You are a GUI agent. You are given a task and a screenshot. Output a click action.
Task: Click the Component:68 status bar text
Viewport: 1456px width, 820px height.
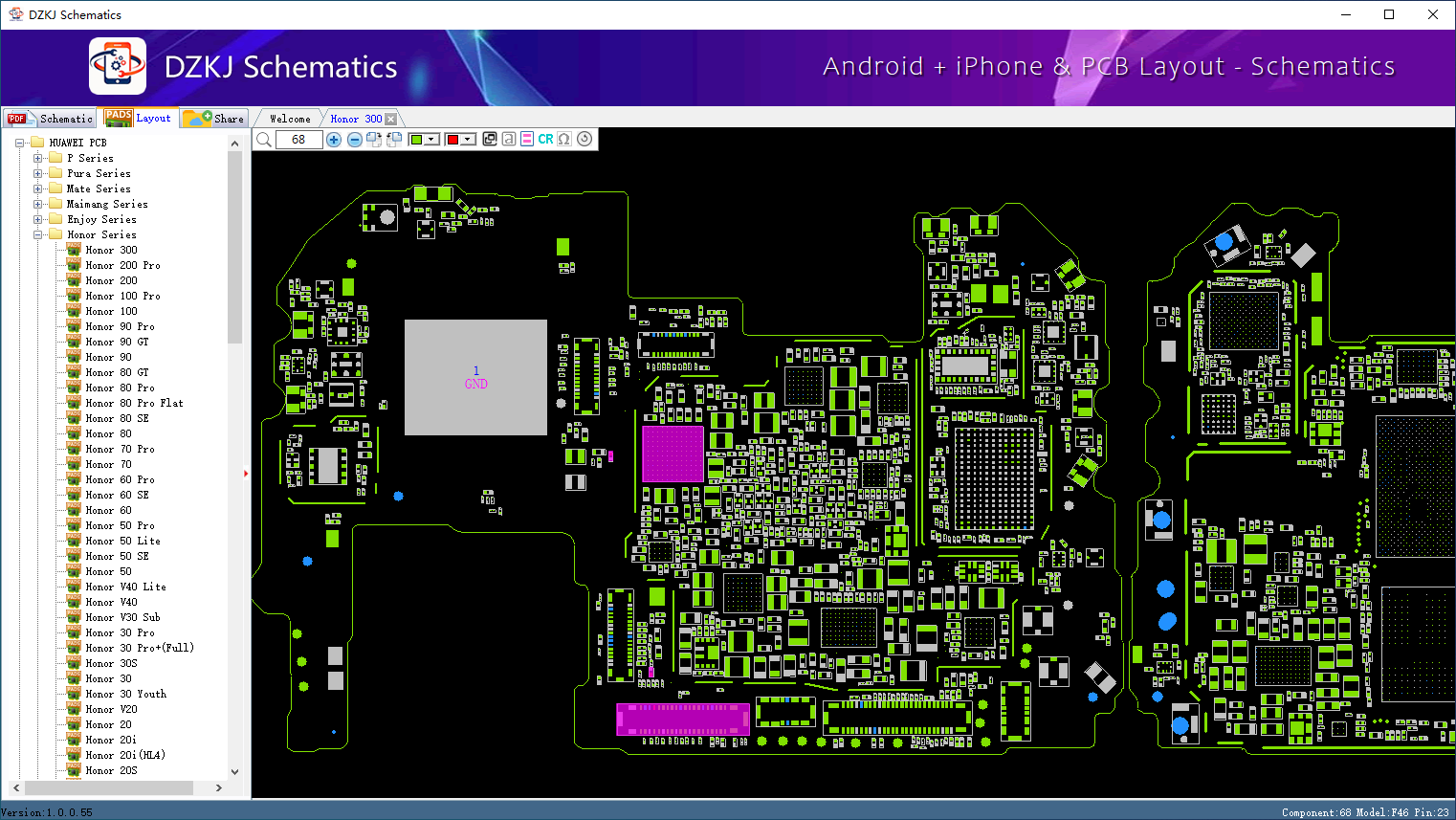1316,812
